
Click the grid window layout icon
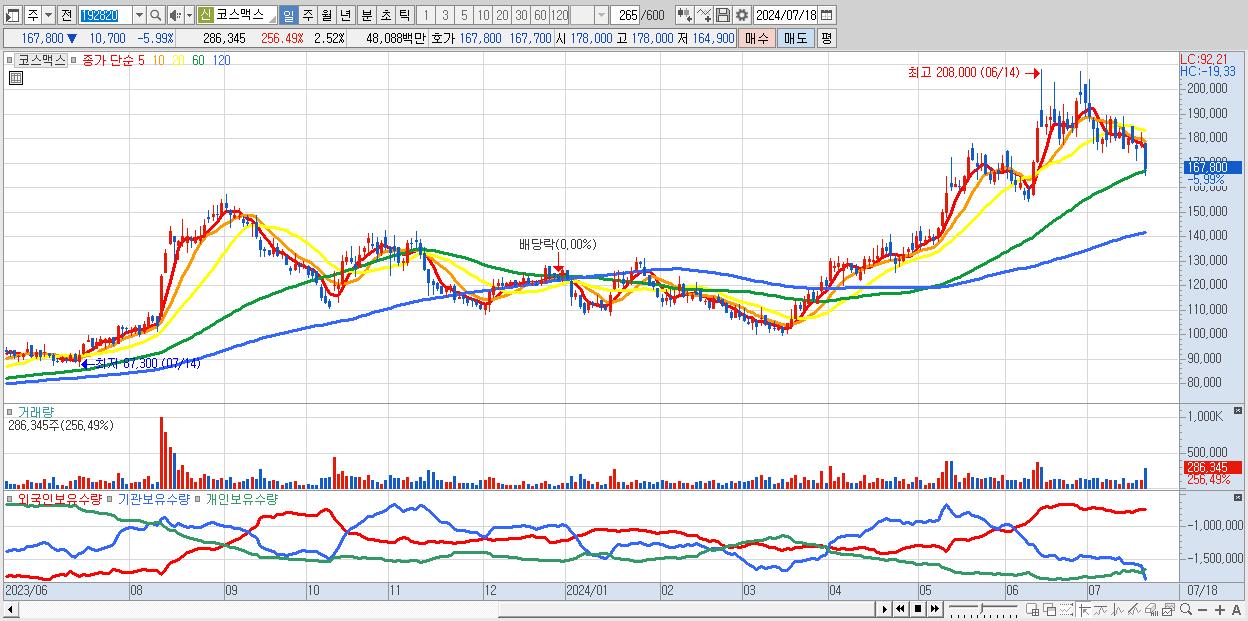tap(1033, 609)
